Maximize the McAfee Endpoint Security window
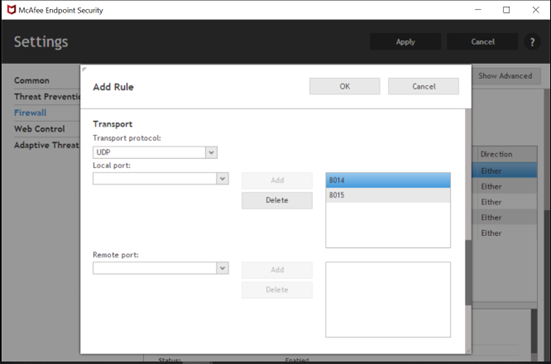Screen dimensions: 551x364 click(506, 10)
